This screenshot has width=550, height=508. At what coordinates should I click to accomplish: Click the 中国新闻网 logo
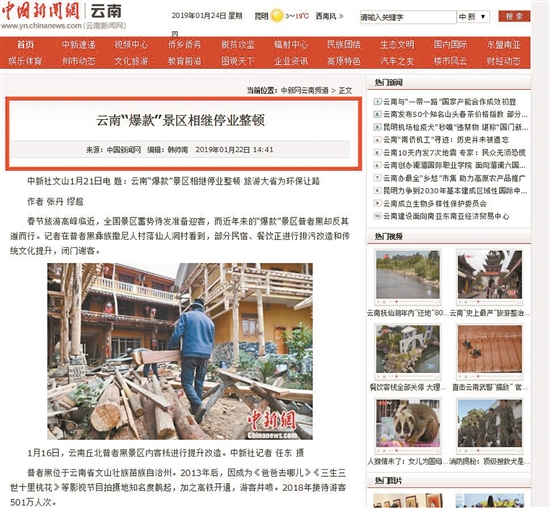coord(40,11)
